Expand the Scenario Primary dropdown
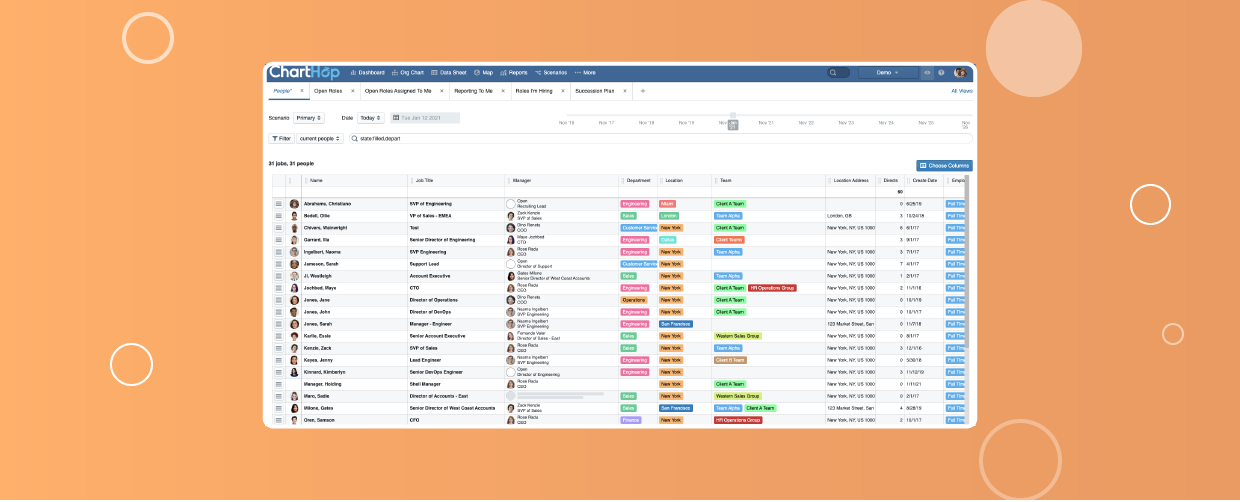 (309, 118)
